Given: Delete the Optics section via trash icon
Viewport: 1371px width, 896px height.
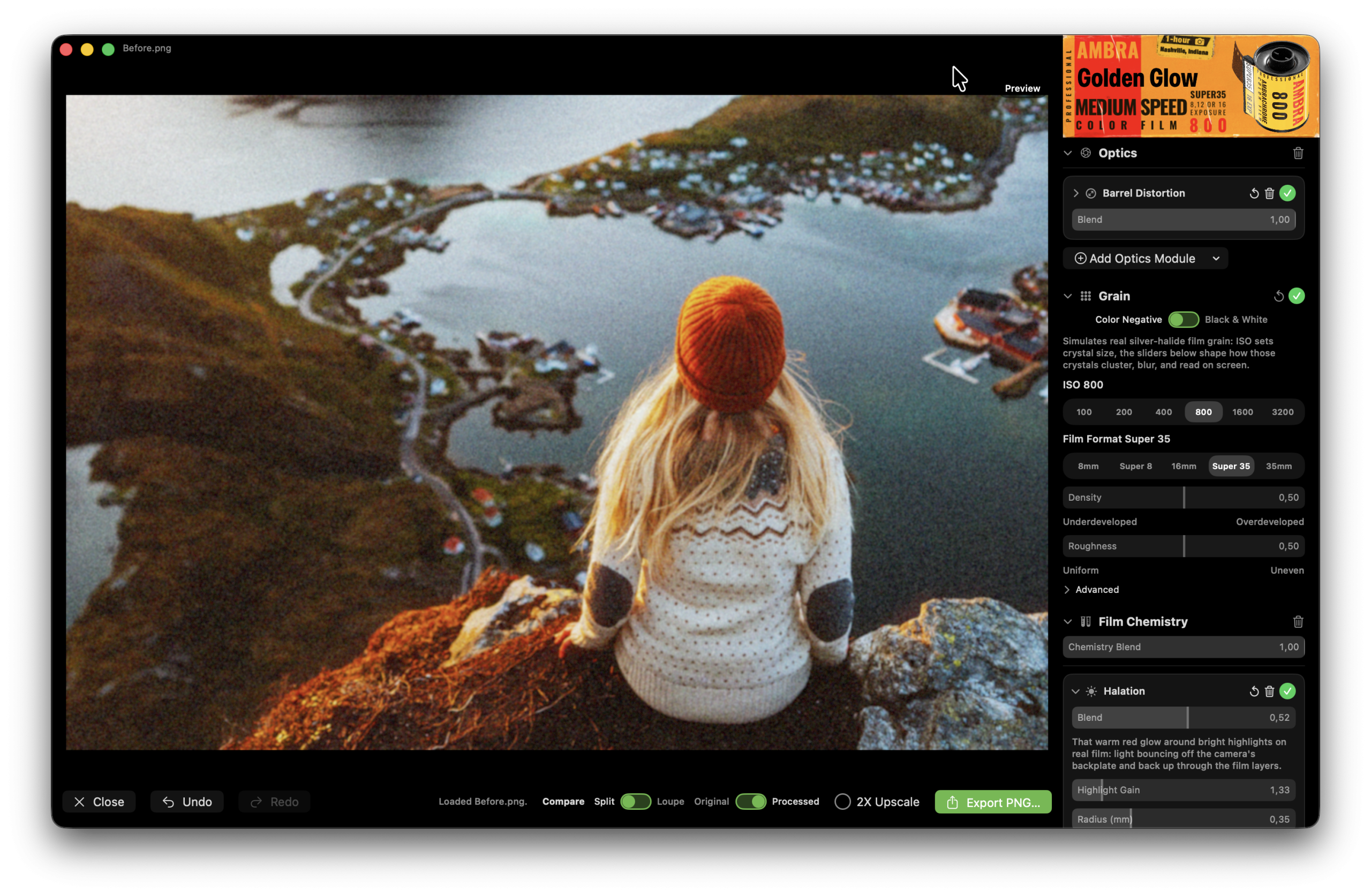Looking at the screenshot, I should [1298, 153].
